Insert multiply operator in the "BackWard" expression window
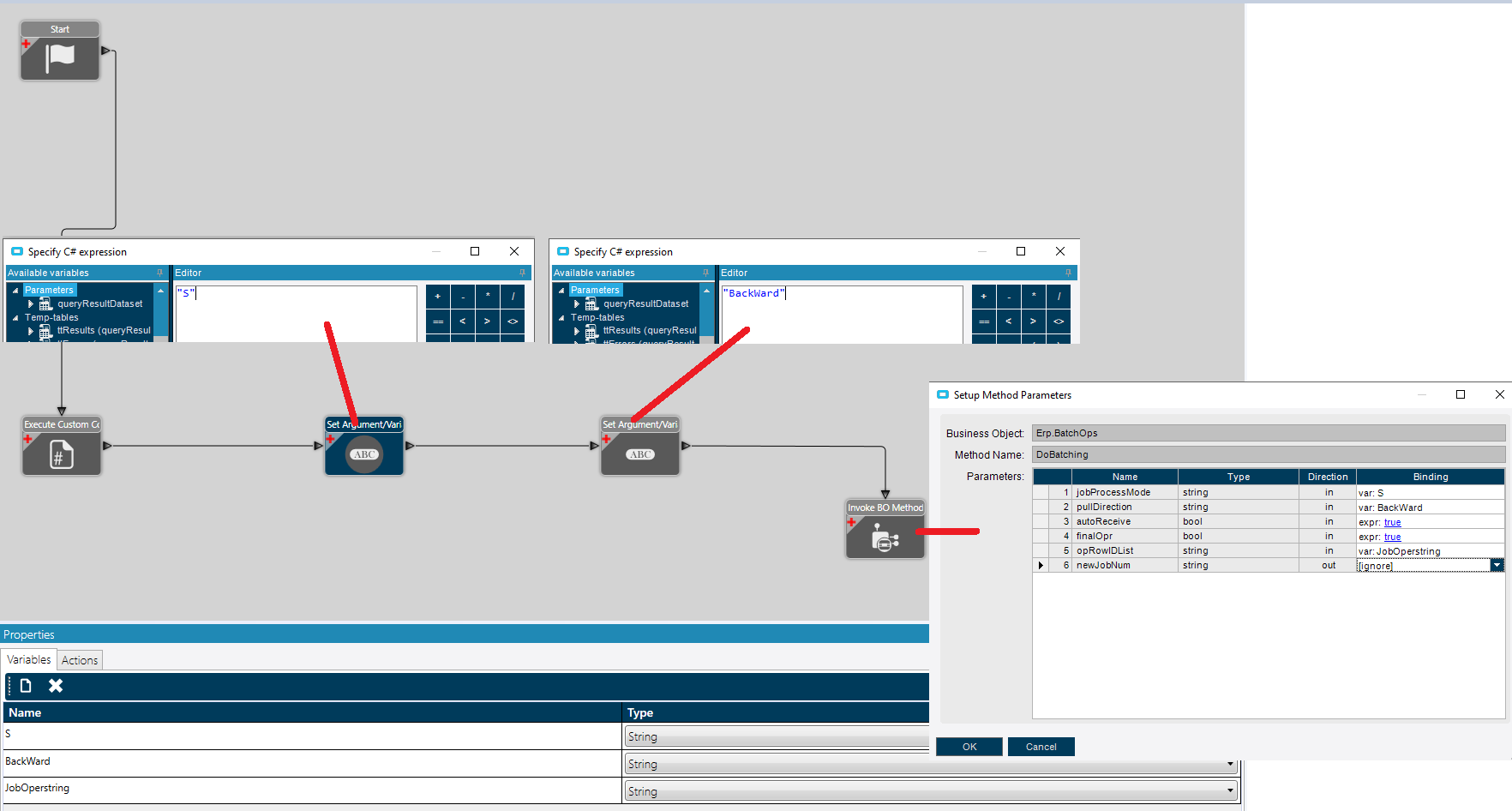 [1034, 297]
